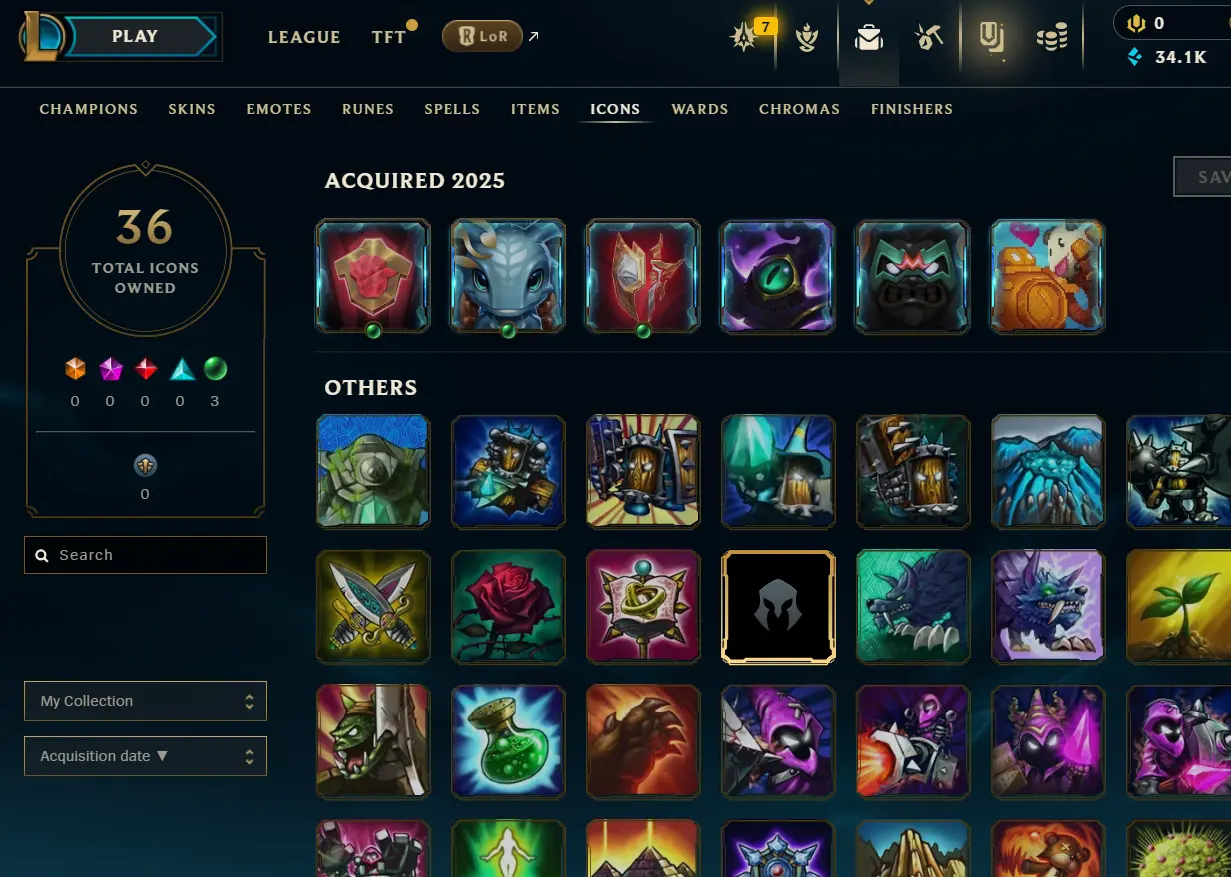Open the Store coins icon
Screen dimensions: 1231x877
tap(1052, 38)
